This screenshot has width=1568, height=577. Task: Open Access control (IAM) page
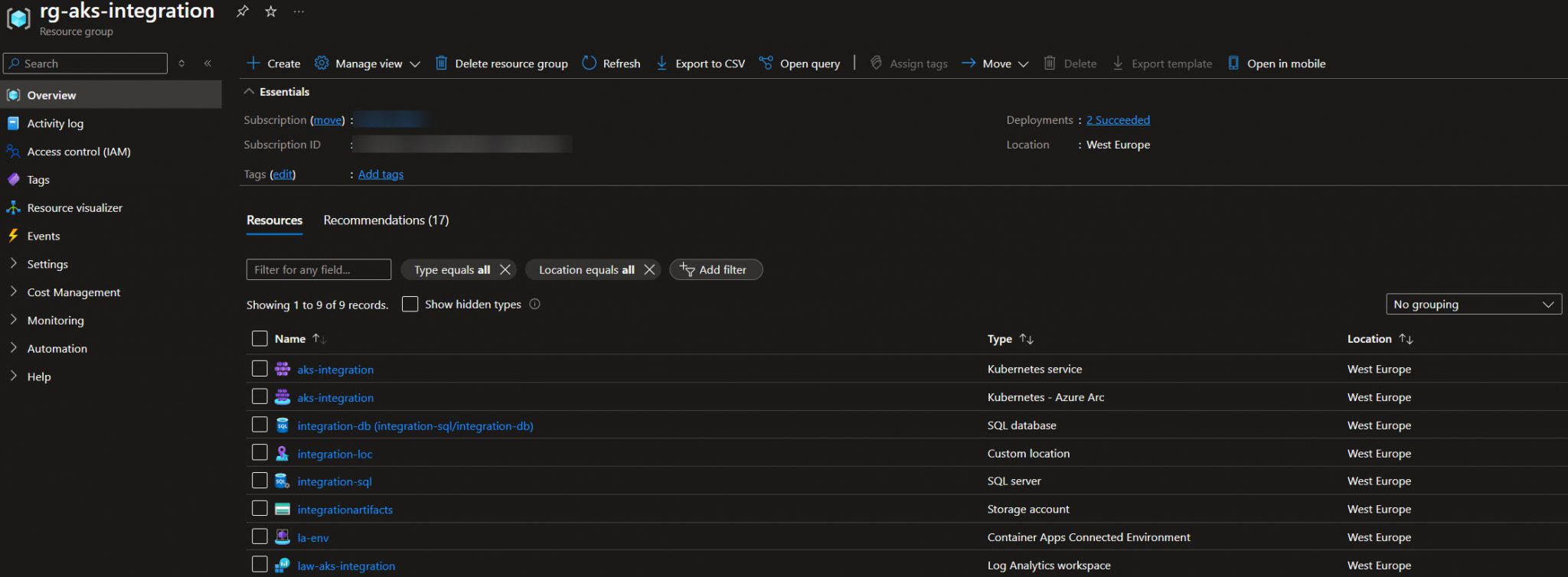pos(78,152)
